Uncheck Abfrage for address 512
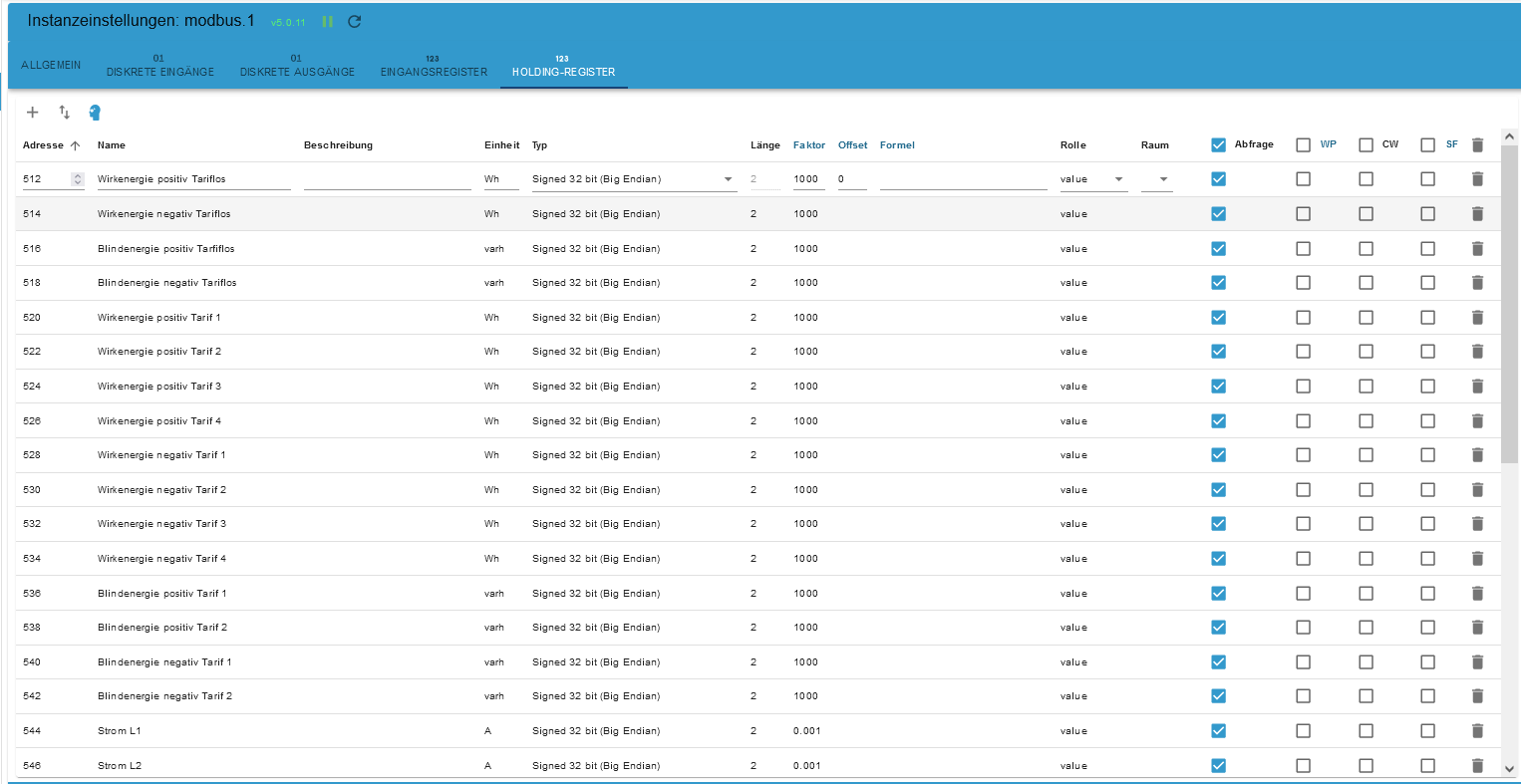Image resolution: width=1521 pixels, height=784 pixels. coord(1218,179)
